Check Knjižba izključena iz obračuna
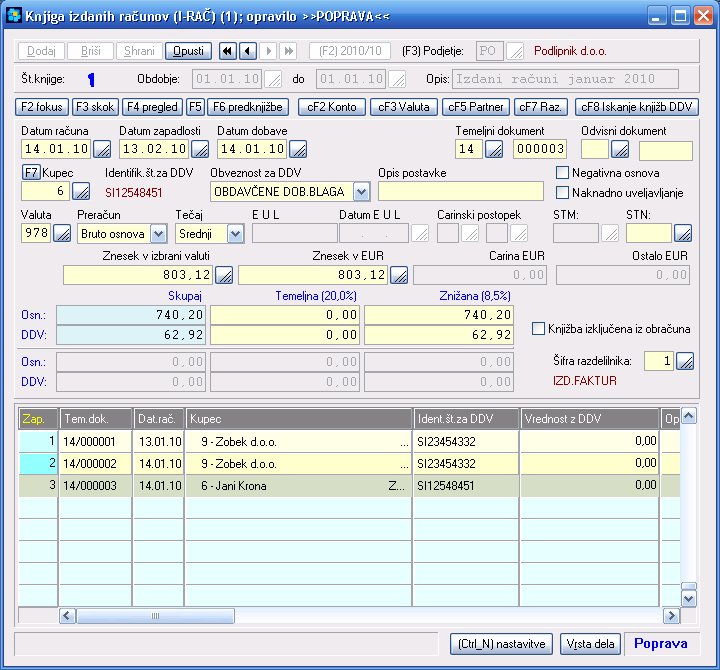 click(540, 328)
